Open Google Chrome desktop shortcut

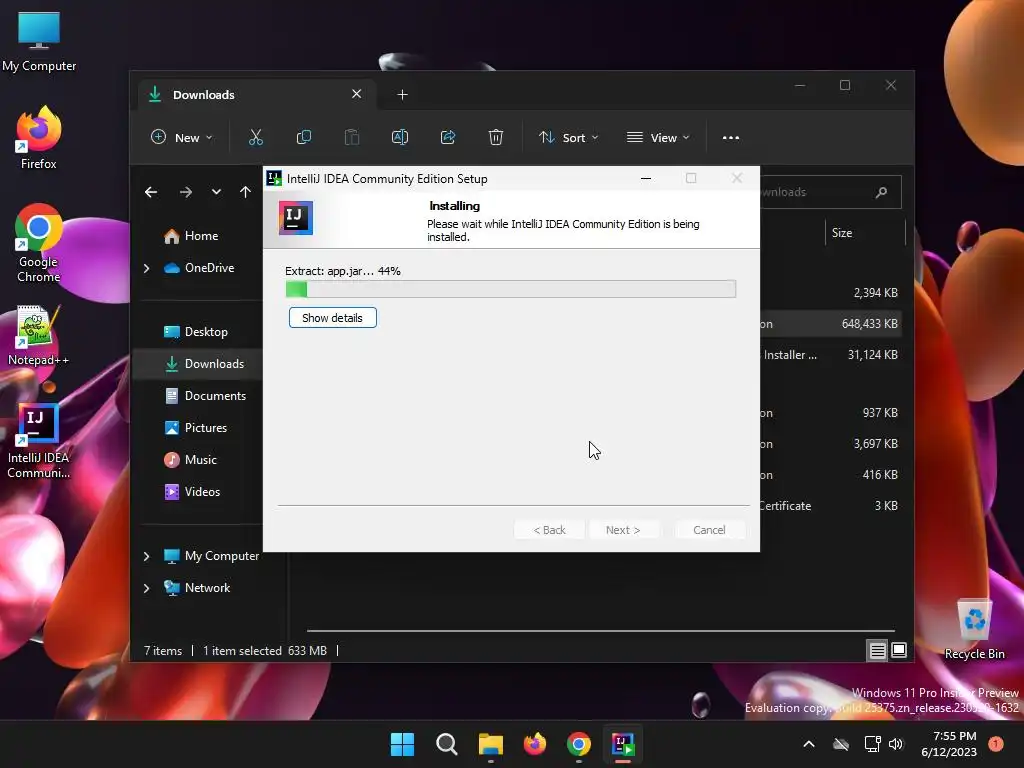coord(39,243)
